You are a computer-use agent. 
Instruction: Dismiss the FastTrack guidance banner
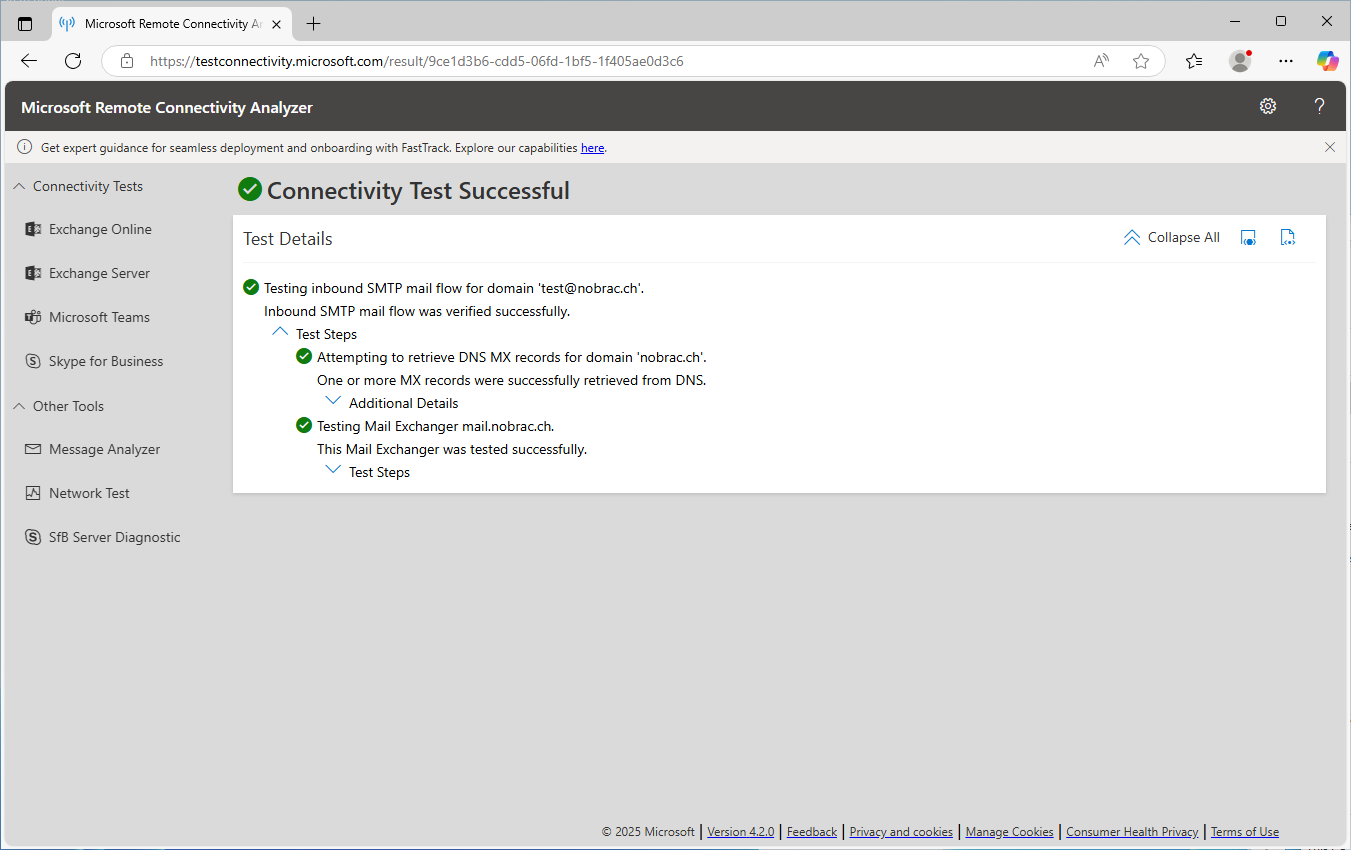pyautogui.click(x=1330, y=147)
